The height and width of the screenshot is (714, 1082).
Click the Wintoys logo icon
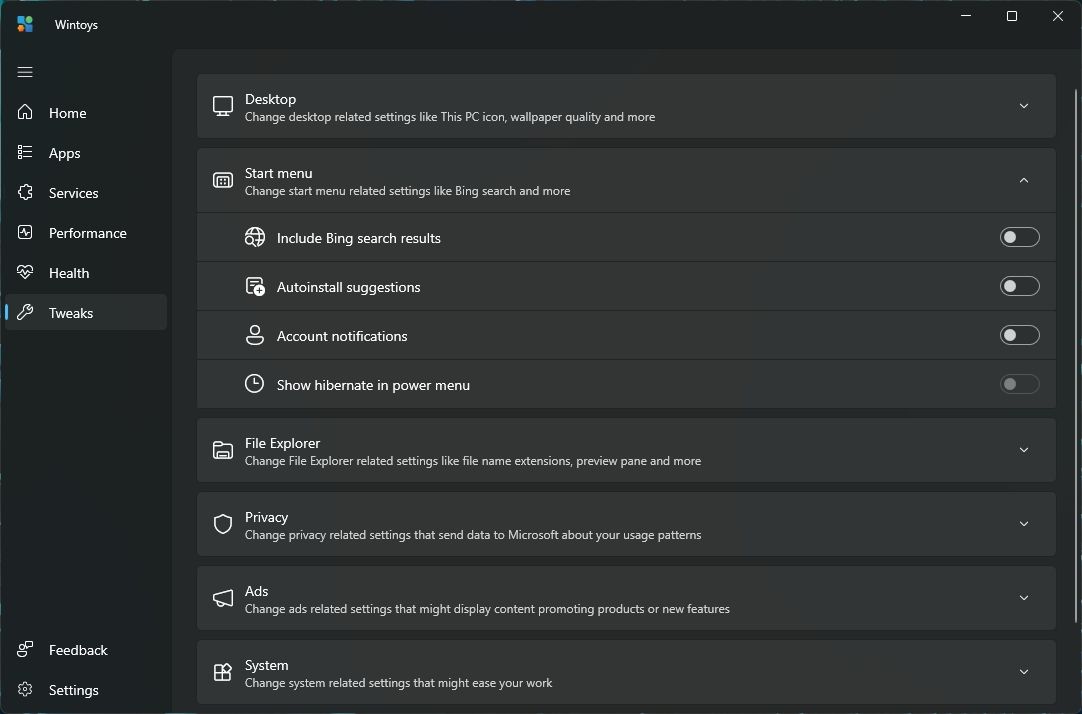point(24,23)
